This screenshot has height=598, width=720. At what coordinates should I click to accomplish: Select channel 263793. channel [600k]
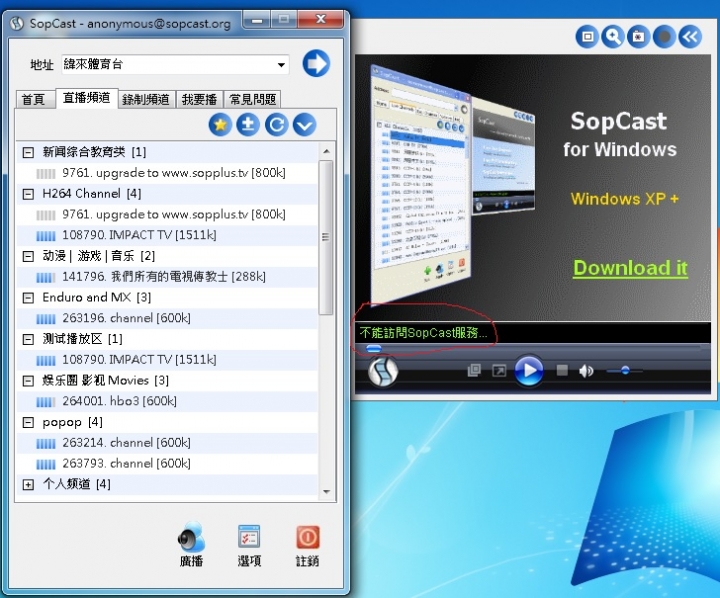tap(167, 463)
